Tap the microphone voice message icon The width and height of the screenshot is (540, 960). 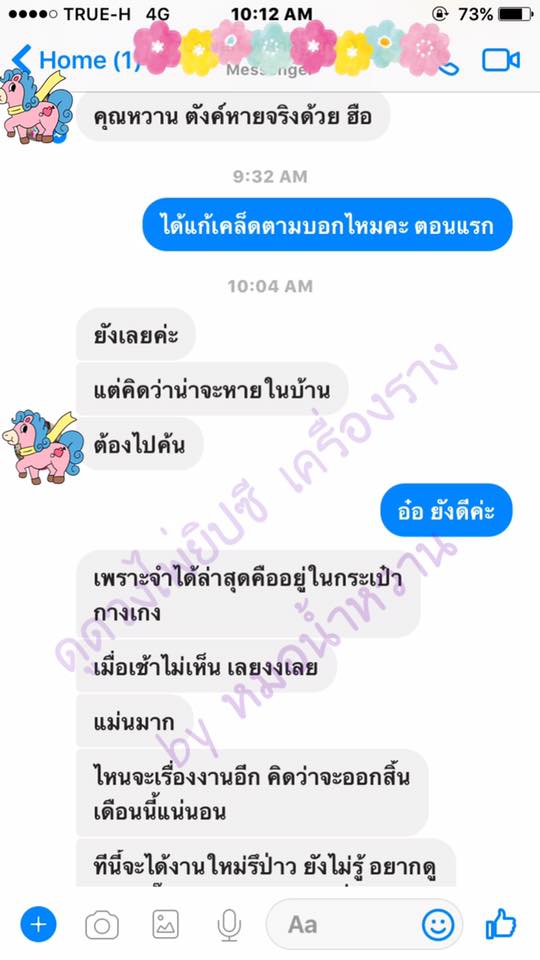tap(229, 924)
